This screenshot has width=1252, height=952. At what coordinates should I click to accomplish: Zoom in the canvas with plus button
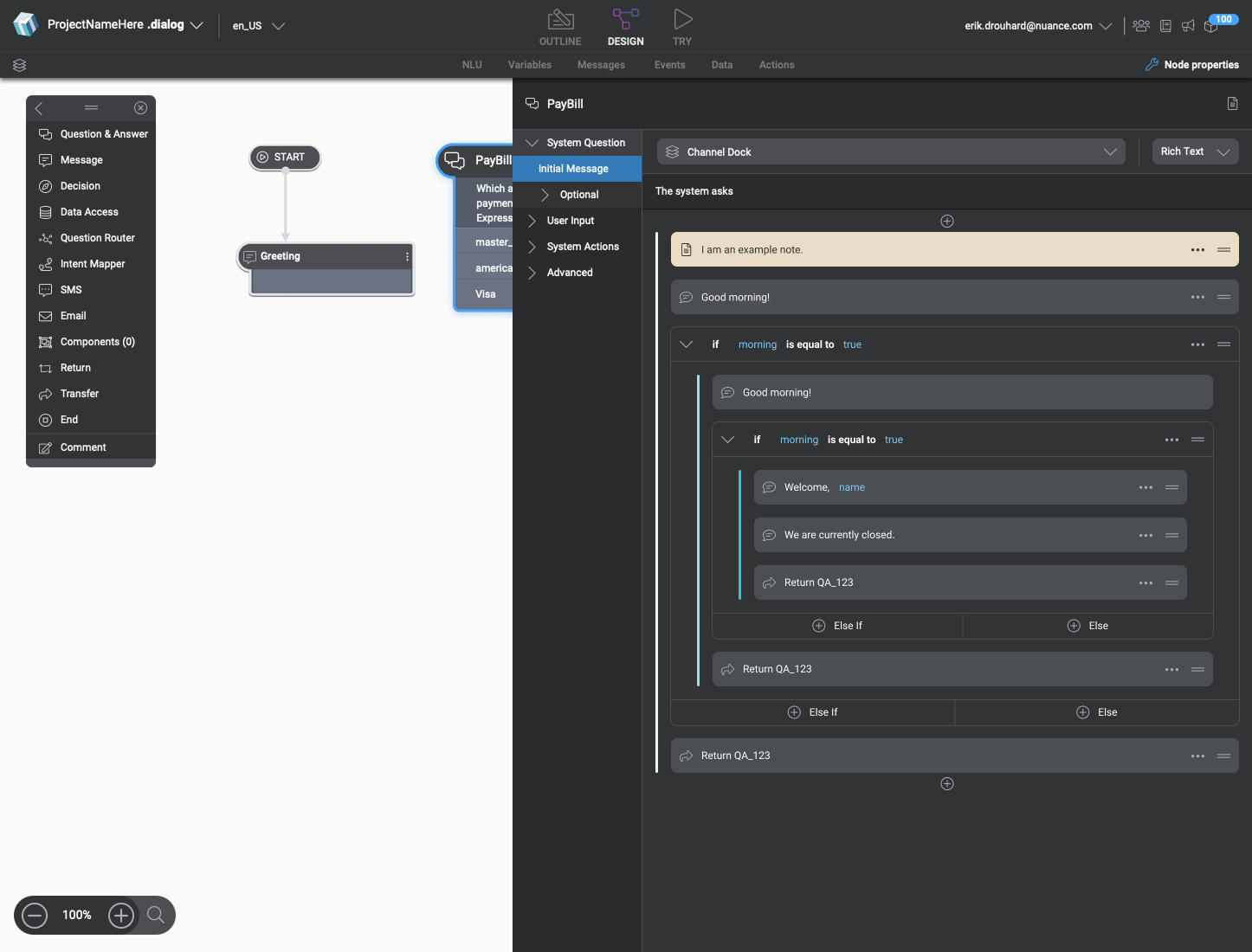[x=121, y=915]
